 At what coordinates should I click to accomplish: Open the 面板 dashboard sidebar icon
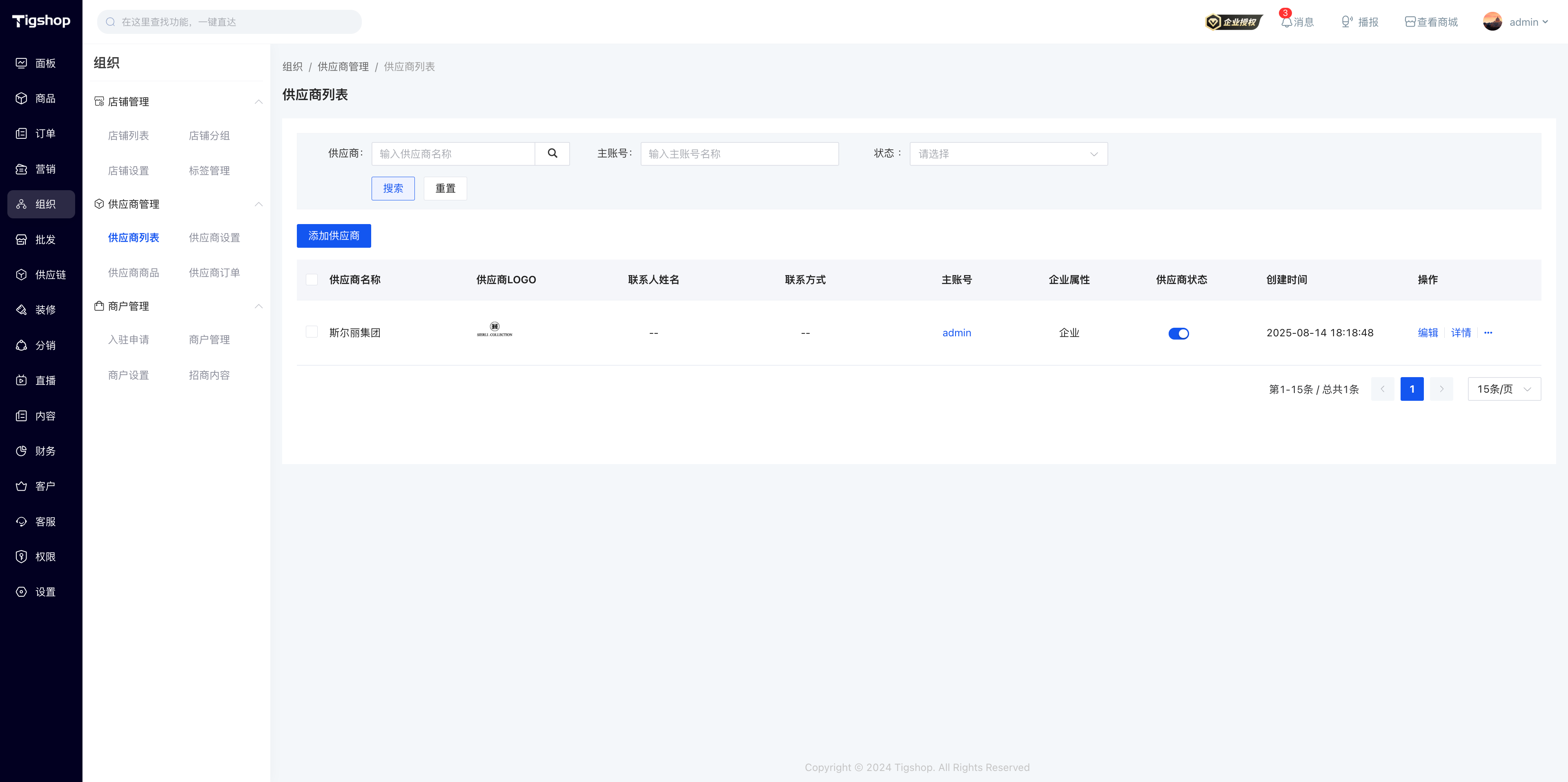point(21,63)
